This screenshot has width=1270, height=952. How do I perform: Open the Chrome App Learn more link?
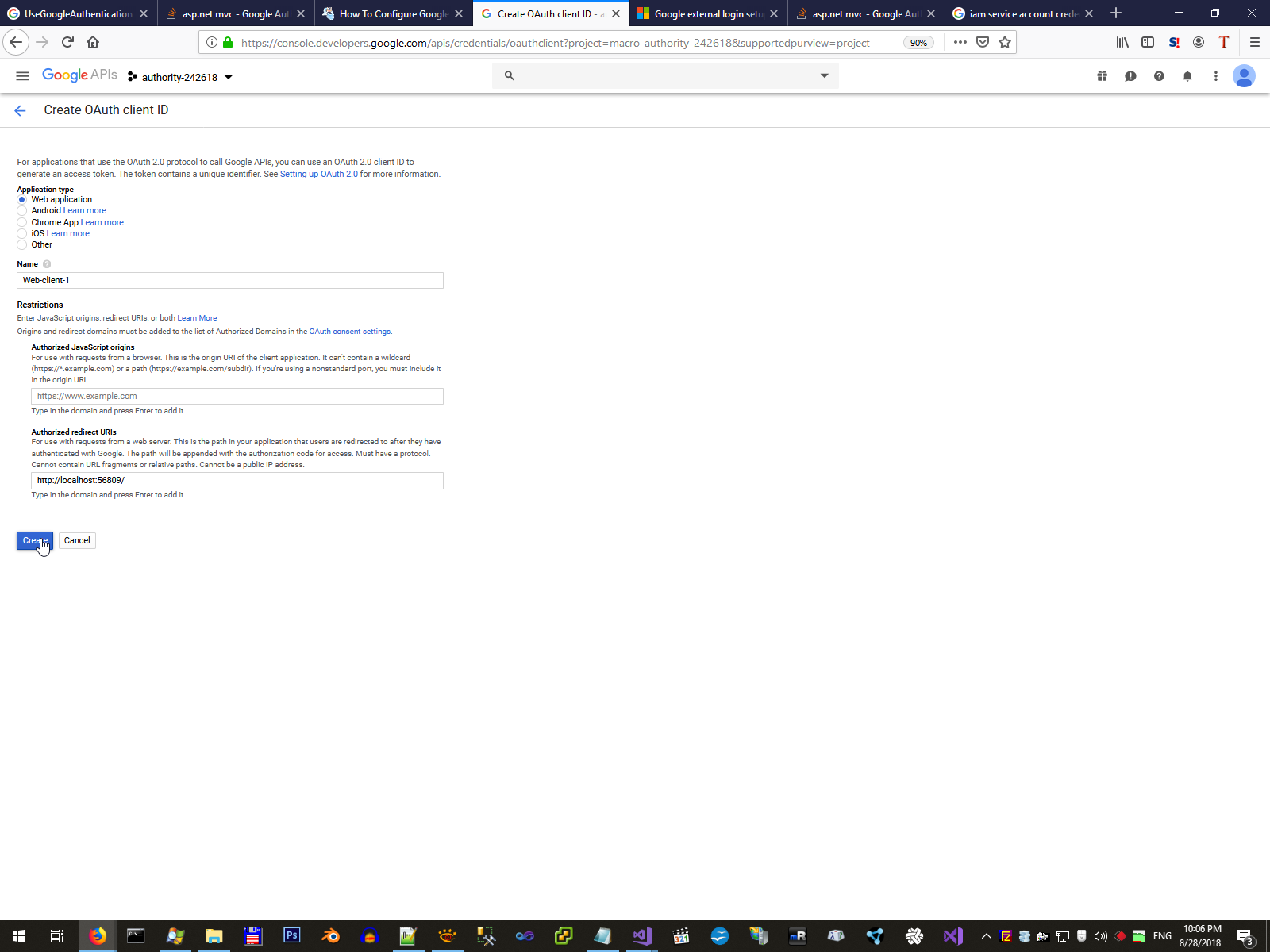[x=102, y=223]
